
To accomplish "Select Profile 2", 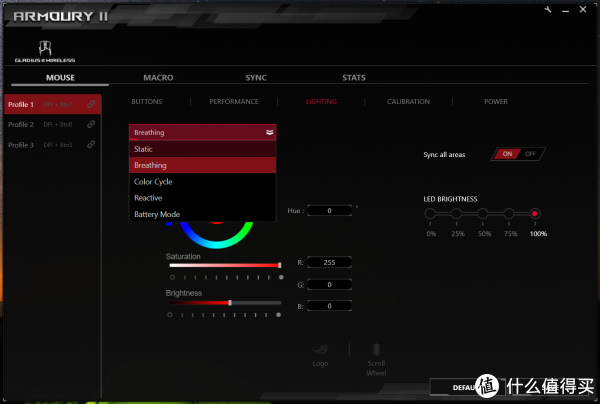I will coord(53,124).
